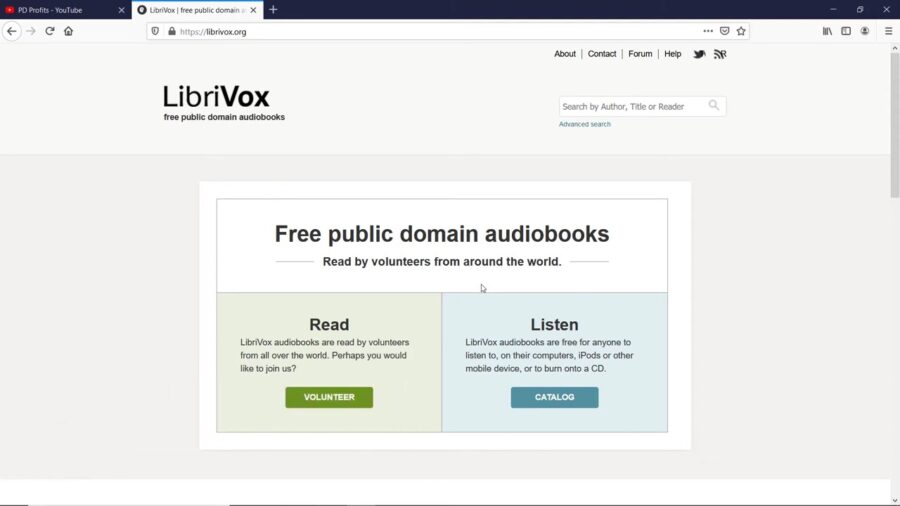The height and width of the screenshot is (506, 900).
Task: Click the librivox.org address bar
Action: 436,32
